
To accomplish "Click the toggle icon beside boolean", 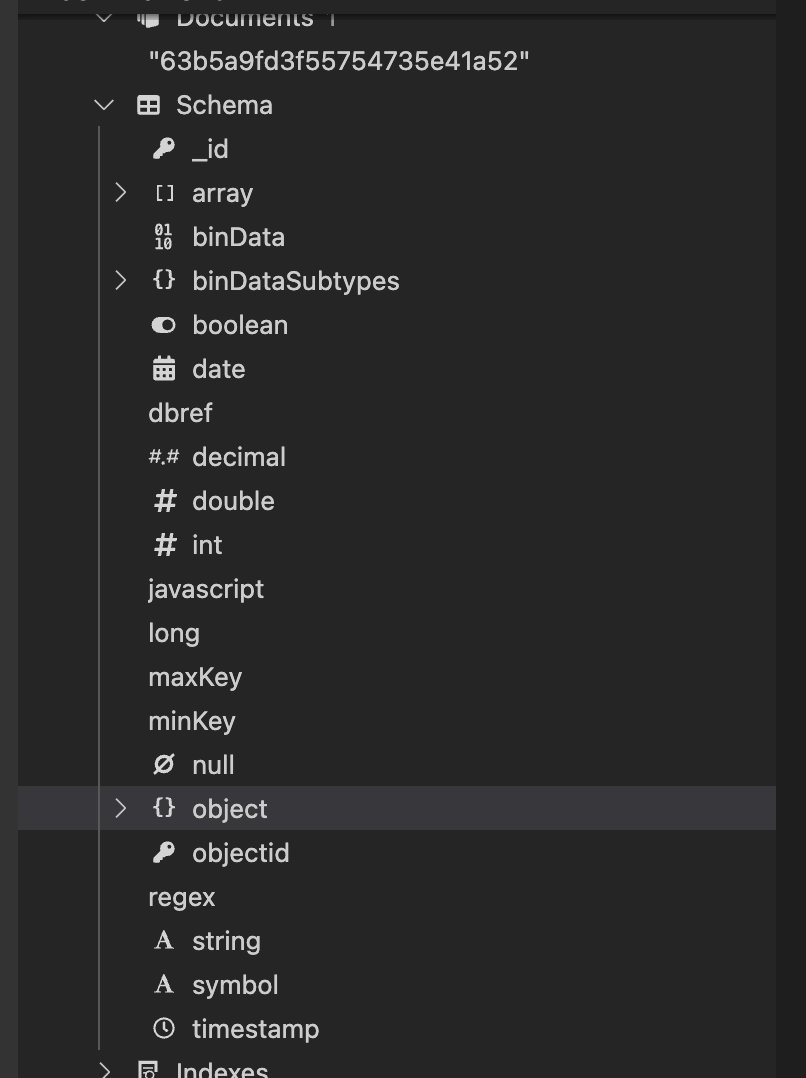I will [163, 325].
